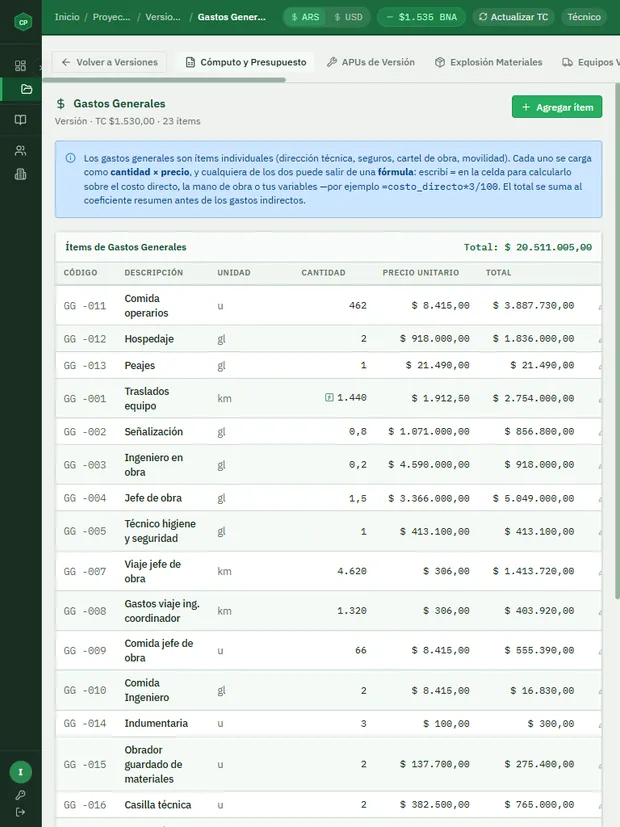Click TOTAL column header
Image resolution: width=620 pixels, height=827 pixels.
(498, 273)
